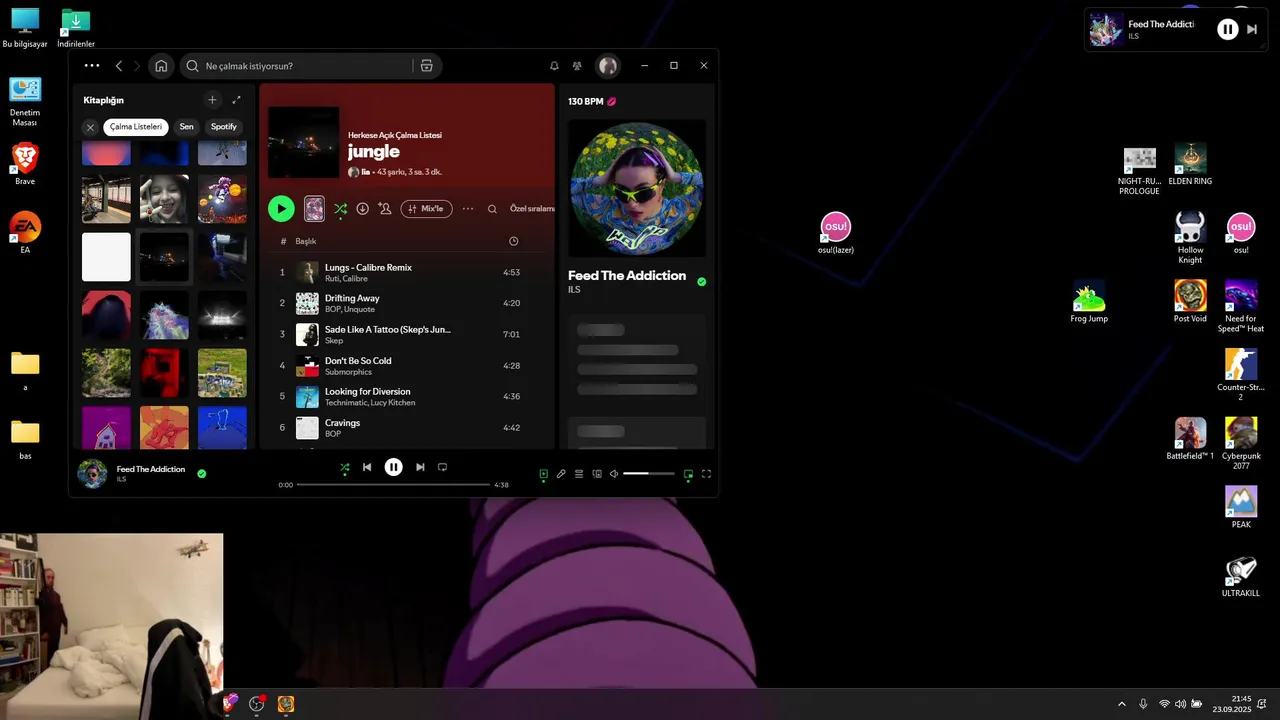Click Feed The Addiction title in side panel
The image size is (1280, 720).
click(627, 276)
